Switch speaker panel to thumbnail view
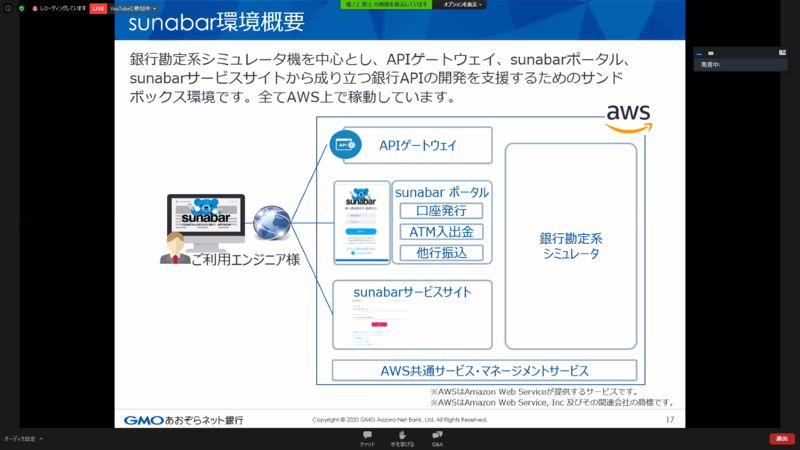 coord(711,53)
